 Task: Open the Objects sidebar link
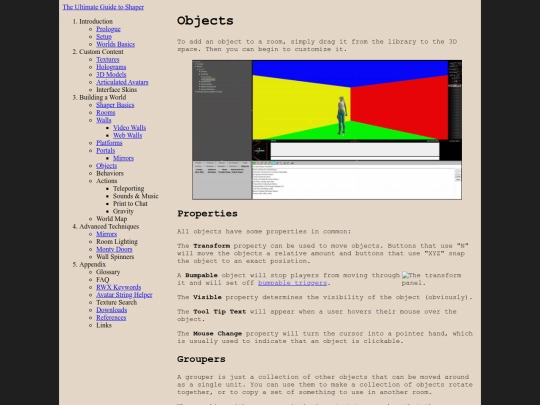106,166
